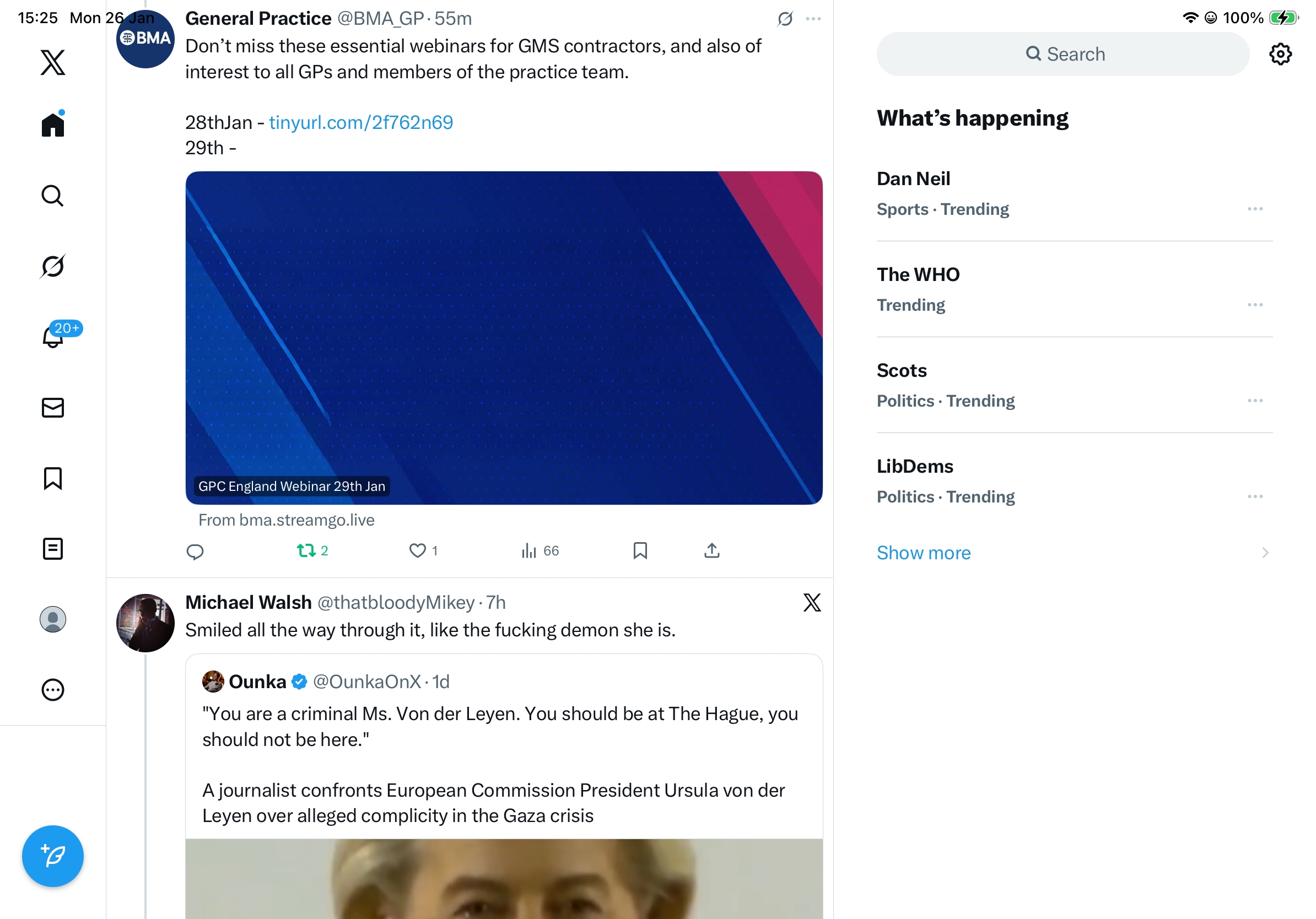
Task: Open More menu circle icon
Action: point(53,690)
